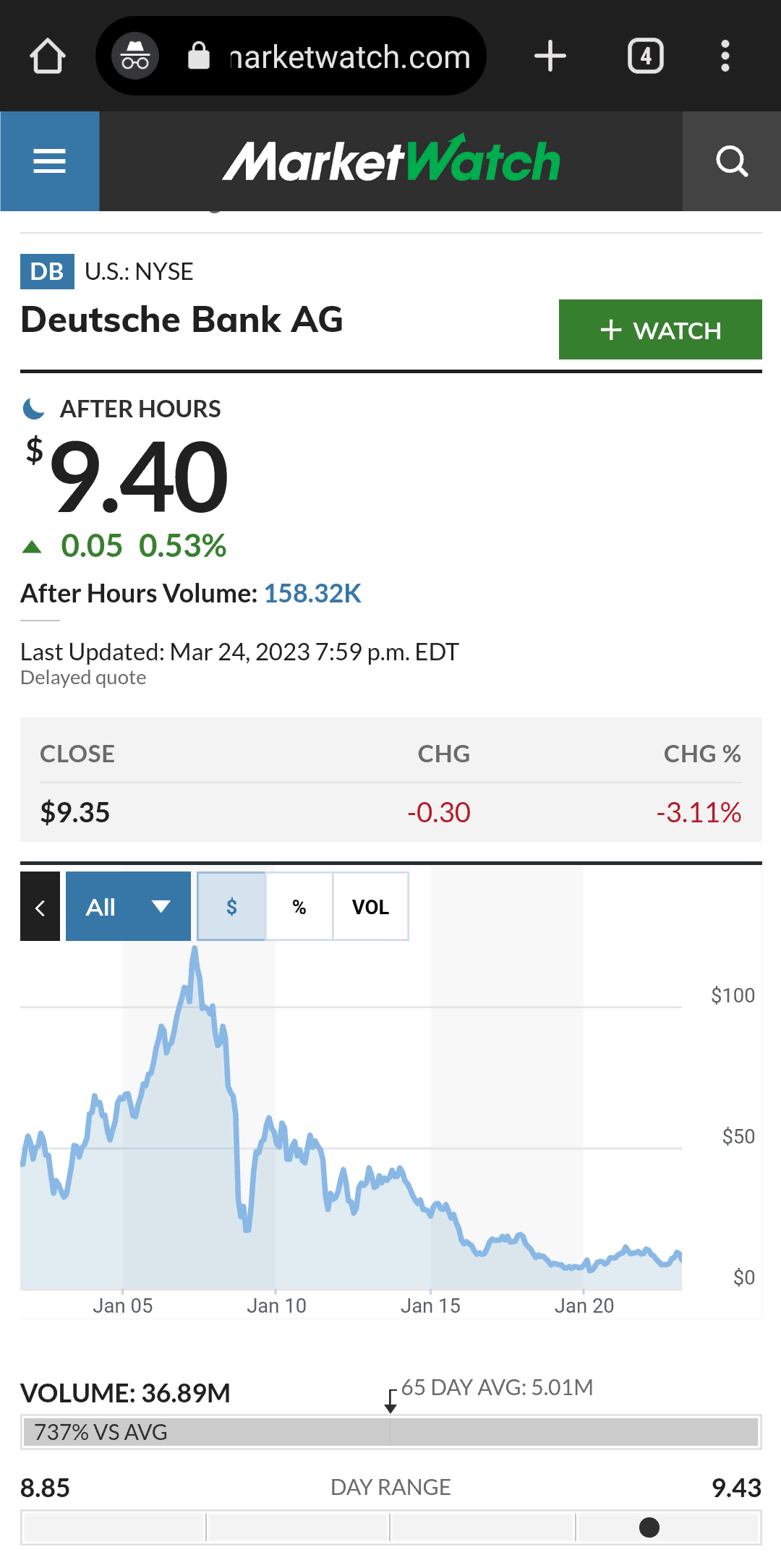Screen dimensions: 781x1568
Task: Click the Jan 10 marker on chart axis
Action: point(276,1305)
